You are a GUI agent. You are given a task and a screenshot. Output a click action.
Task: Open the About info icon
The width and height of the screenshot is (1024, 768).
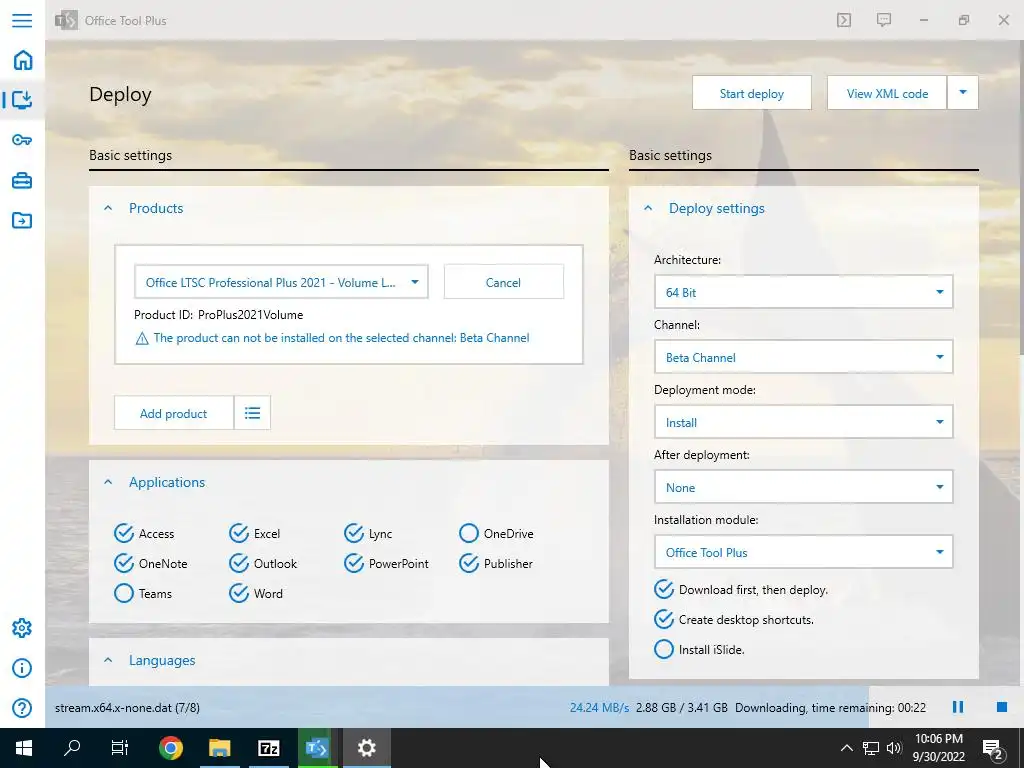[x=22, y=668]
